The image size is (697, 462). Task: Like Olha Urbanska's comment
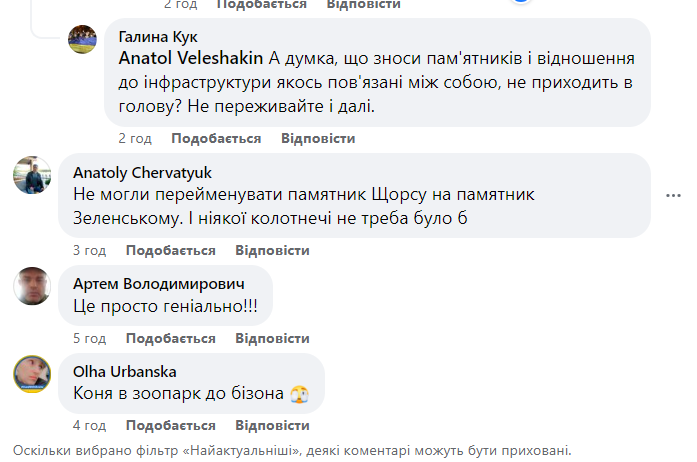(x=171, y=426)
